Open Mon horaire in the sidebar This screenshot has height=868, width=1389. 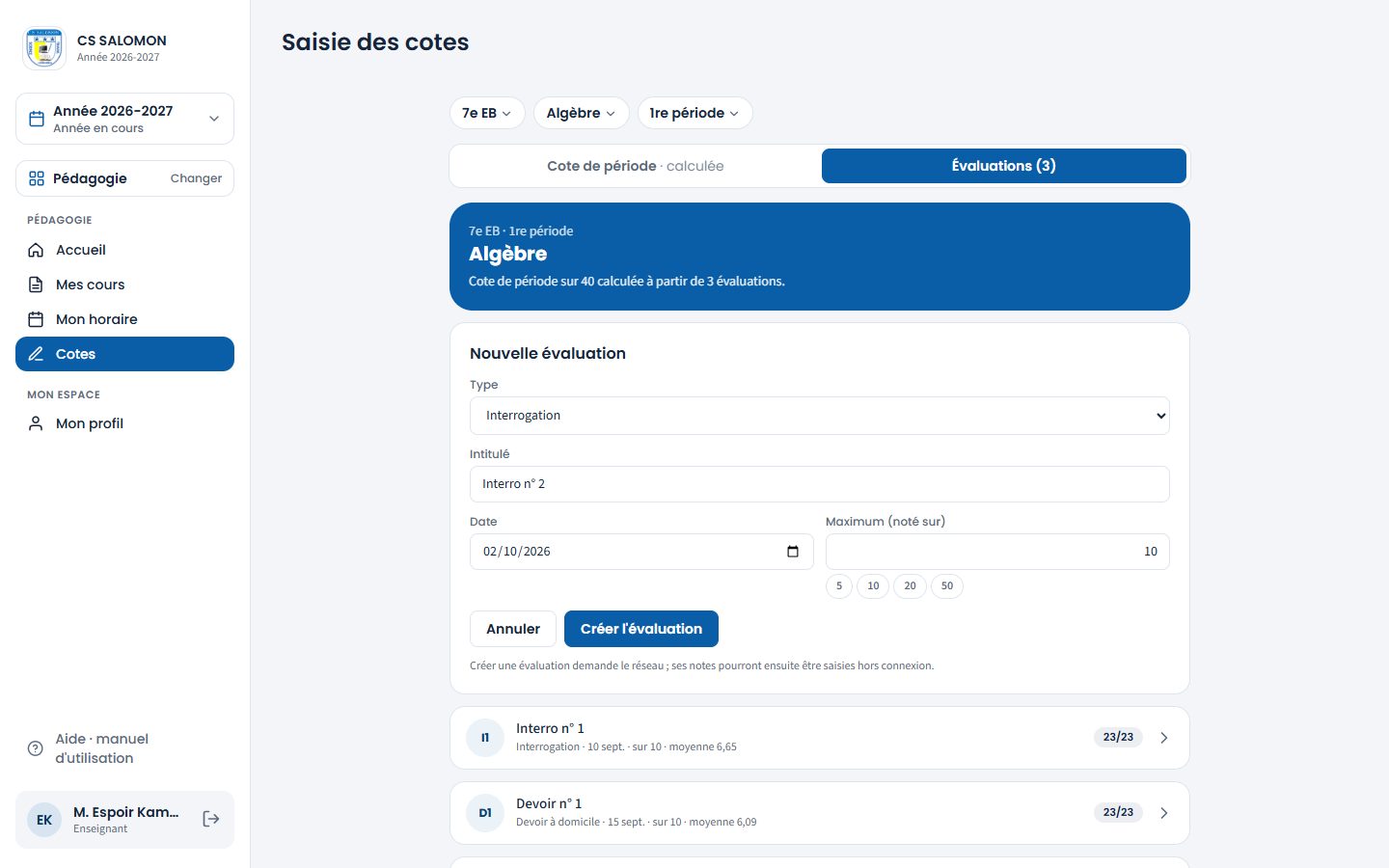click(x=124, y=319)
